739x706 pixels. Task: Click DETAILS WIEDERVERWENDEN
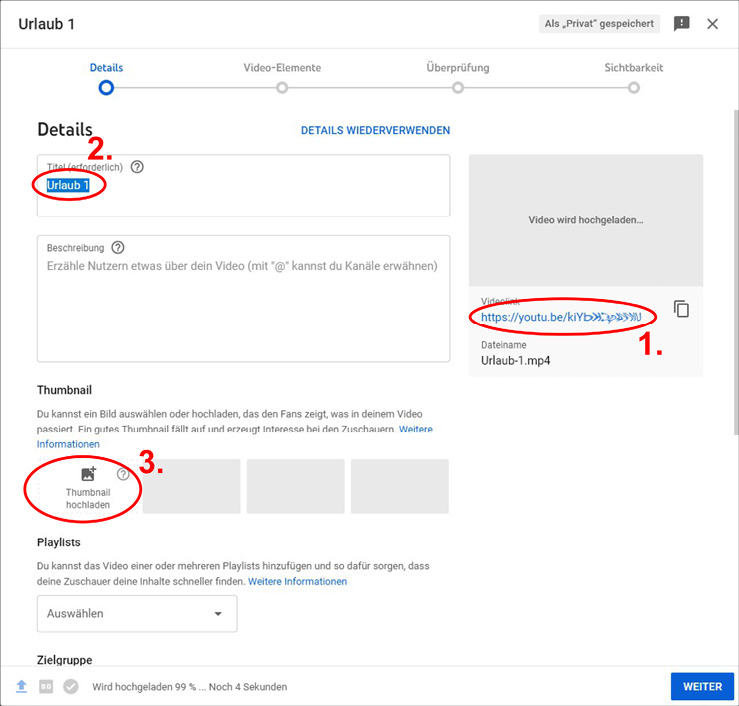click(x=375, y=130)
